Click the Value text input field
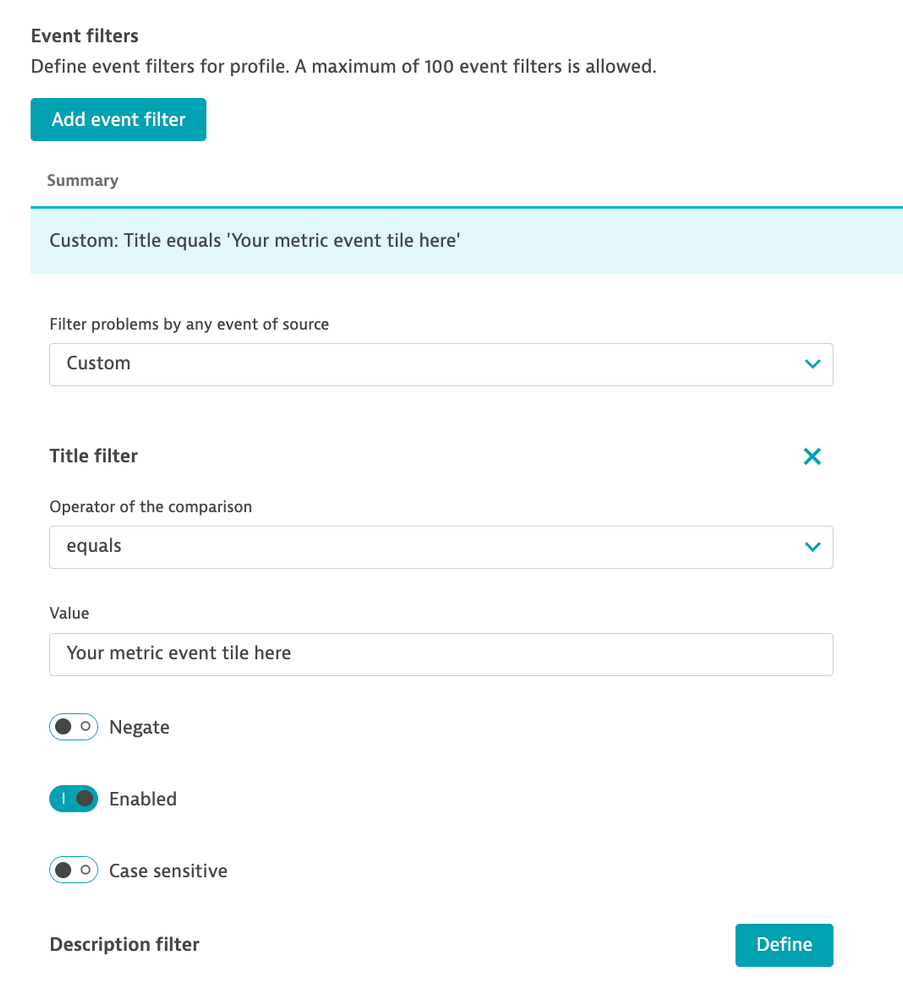This screenshot has height=999, width=903. 440,654
